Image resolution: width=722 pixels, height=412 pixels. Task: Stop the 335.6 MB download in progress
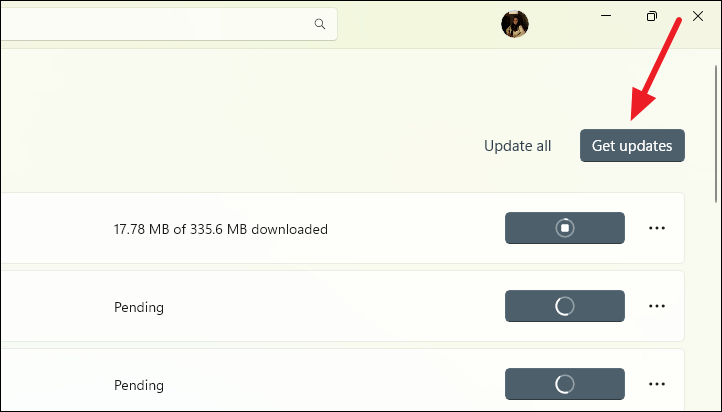click(x=565, y=228)
